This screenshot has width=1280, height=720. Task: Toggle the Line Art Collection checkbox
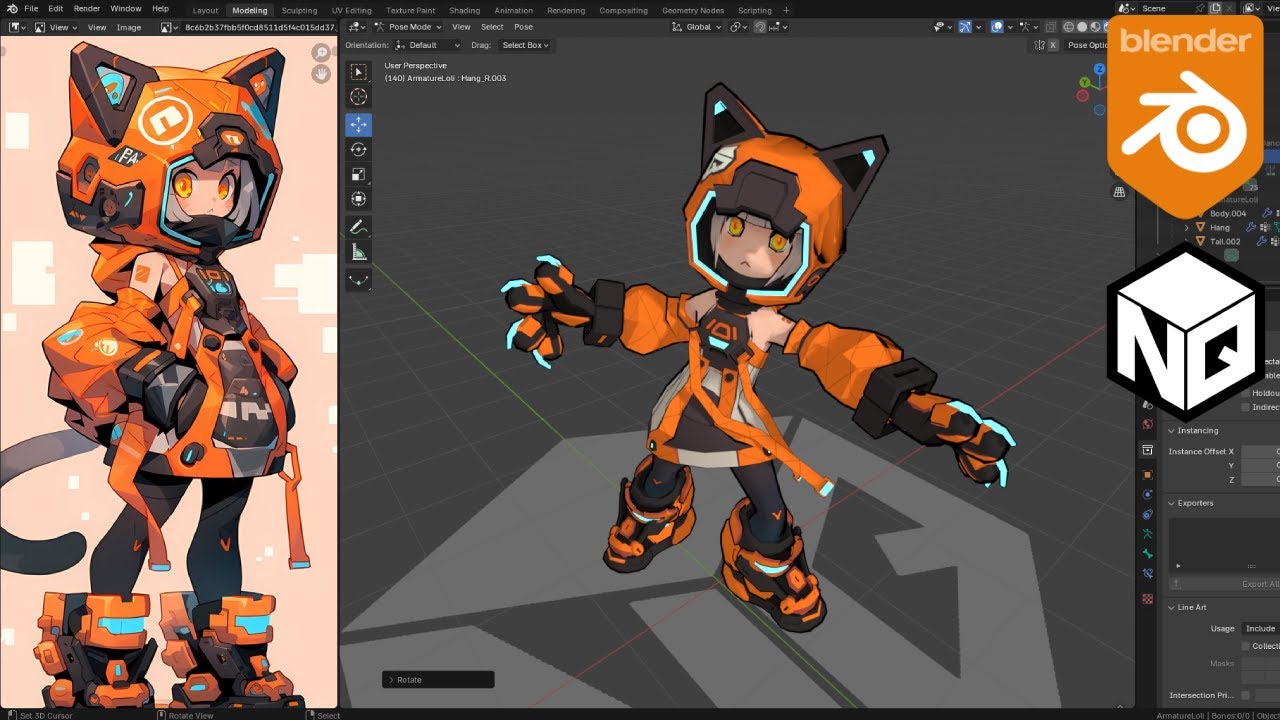pyautogui.click(x=1246, y=646)
